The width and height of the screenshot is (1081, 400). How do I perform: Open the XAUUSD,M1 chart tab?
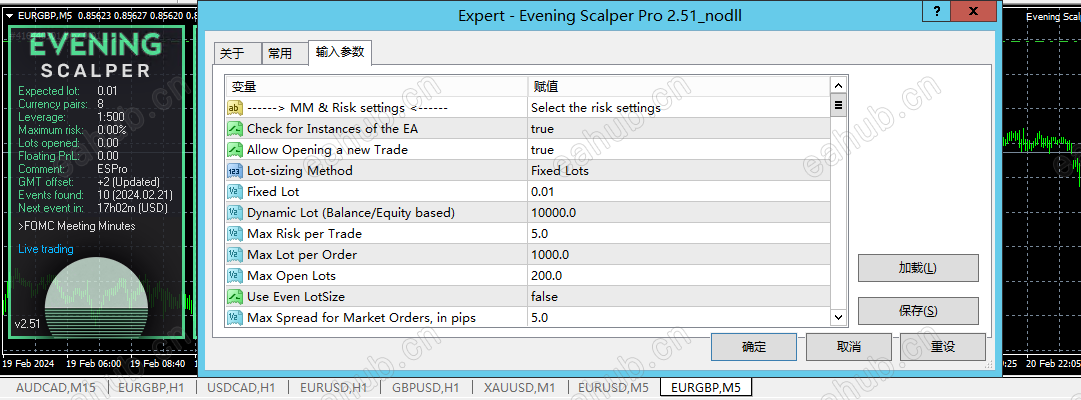coord(519,388)
